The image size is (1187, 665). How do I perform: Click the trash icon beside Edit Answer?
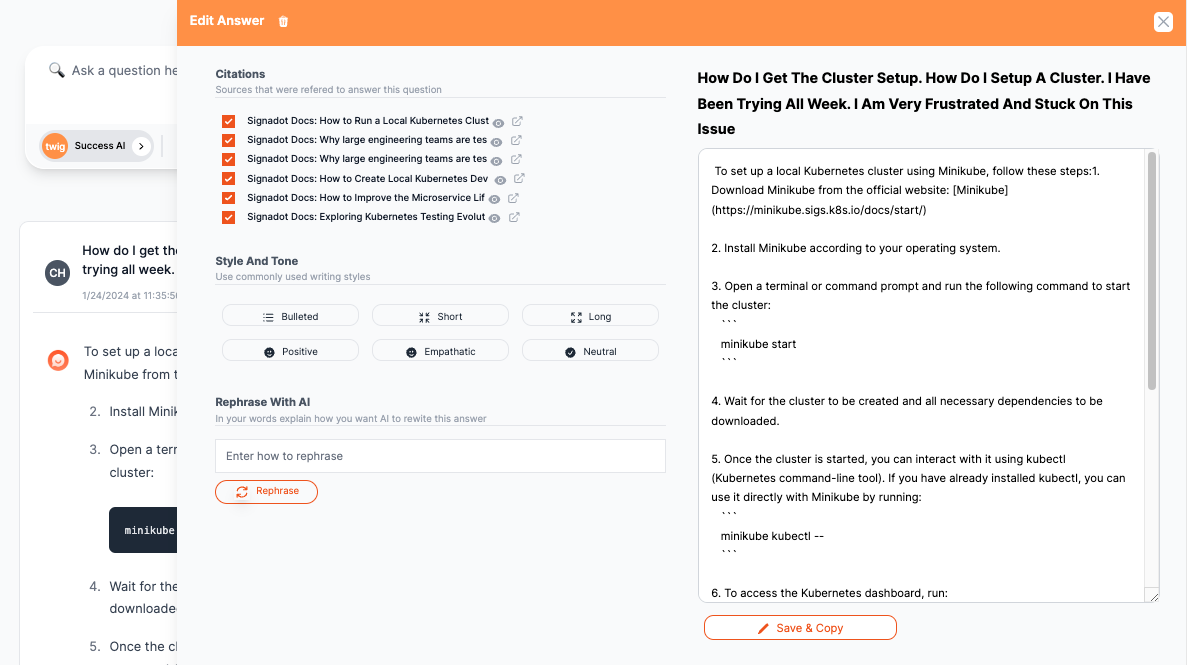click(x=283, y=22)
